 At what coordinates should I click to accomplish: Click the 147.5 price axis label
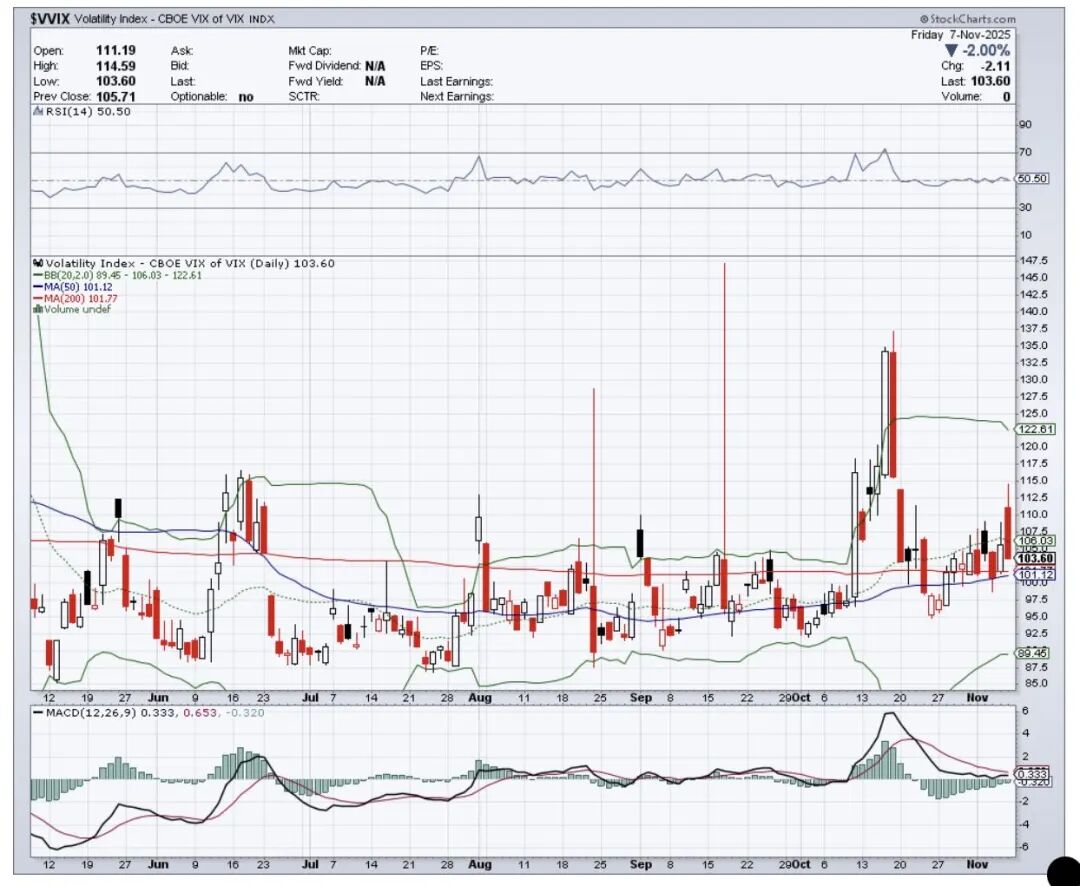pyautogui.click(x=1035, y=260)
